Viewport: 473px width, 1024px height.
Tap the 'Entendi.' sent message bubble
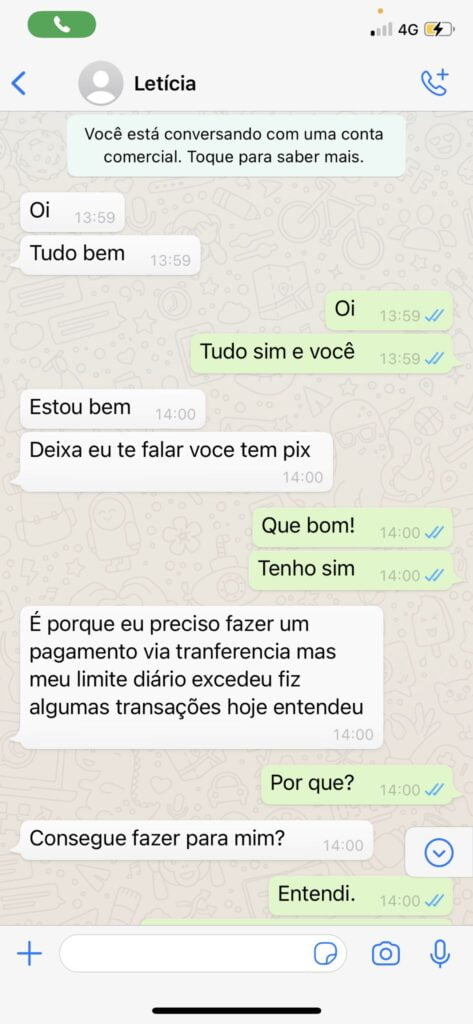(361, 896)
